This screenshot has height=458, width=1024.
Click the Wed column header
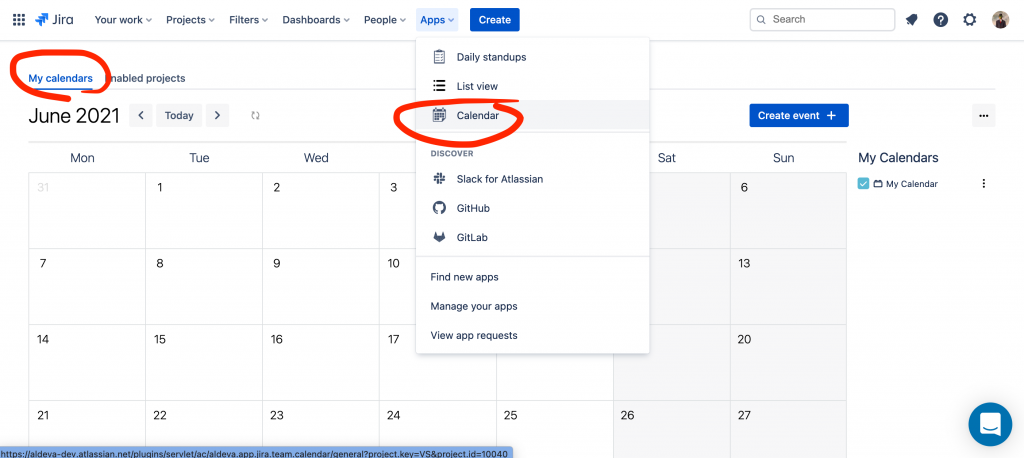coord(316,157)
